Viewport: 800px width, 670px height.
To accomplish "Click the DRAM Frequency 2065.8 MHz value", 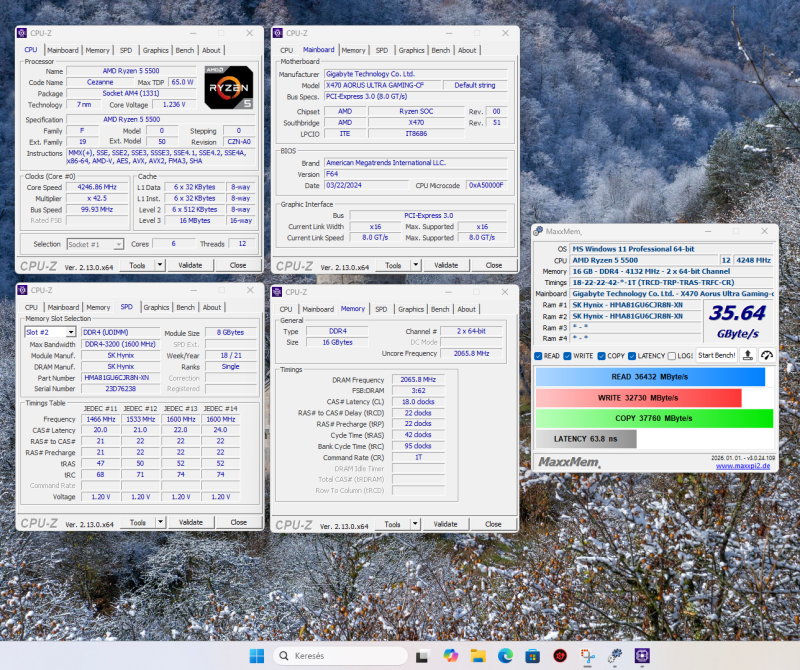I will [x=418, y=380].
